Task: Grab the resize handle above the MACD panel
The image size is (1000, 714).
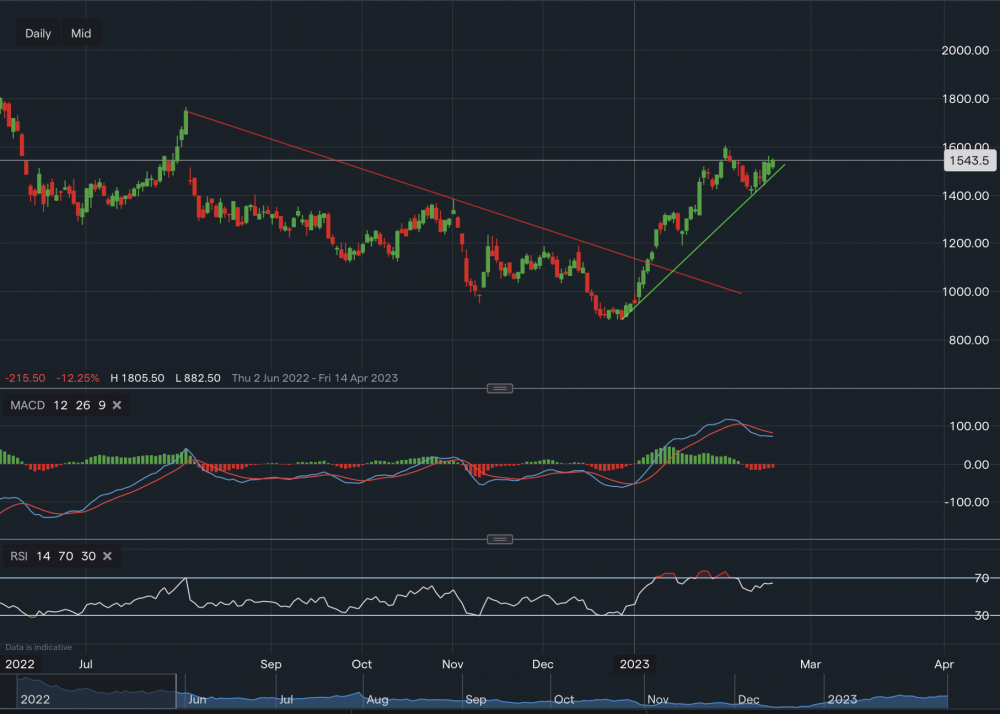Action: [500, 388]
